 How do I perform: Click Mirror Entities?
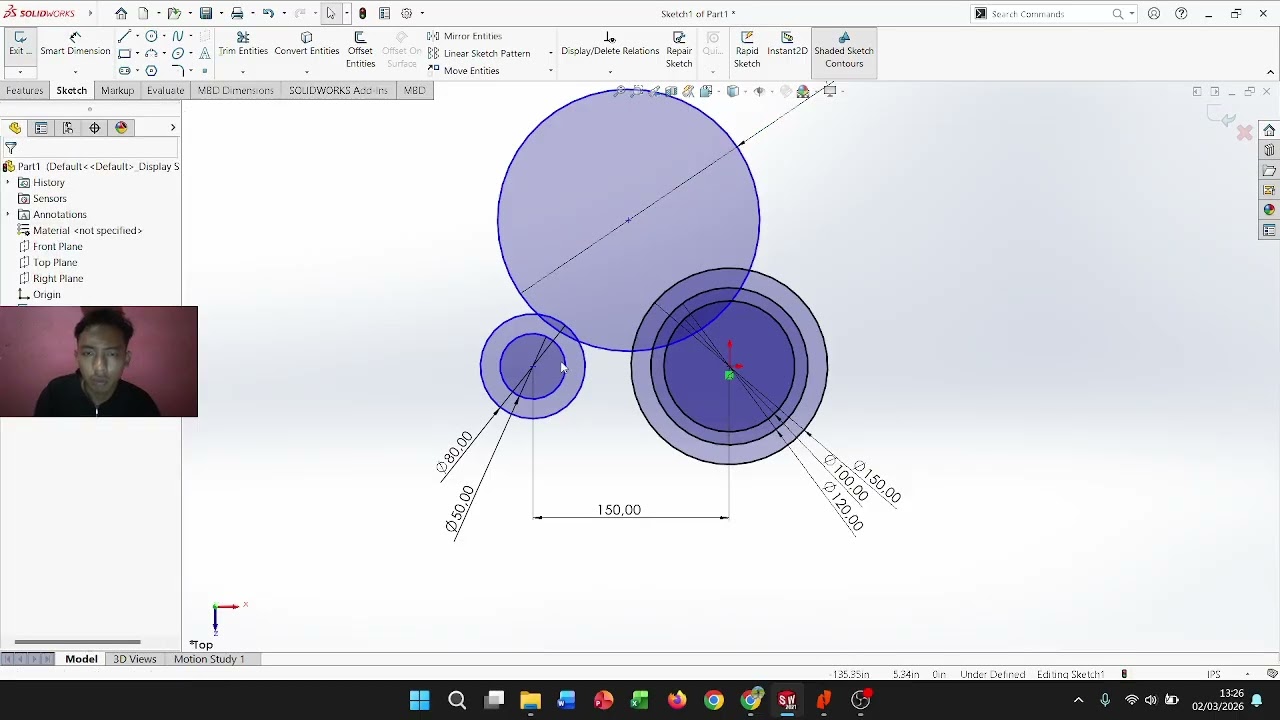point(465,36)
